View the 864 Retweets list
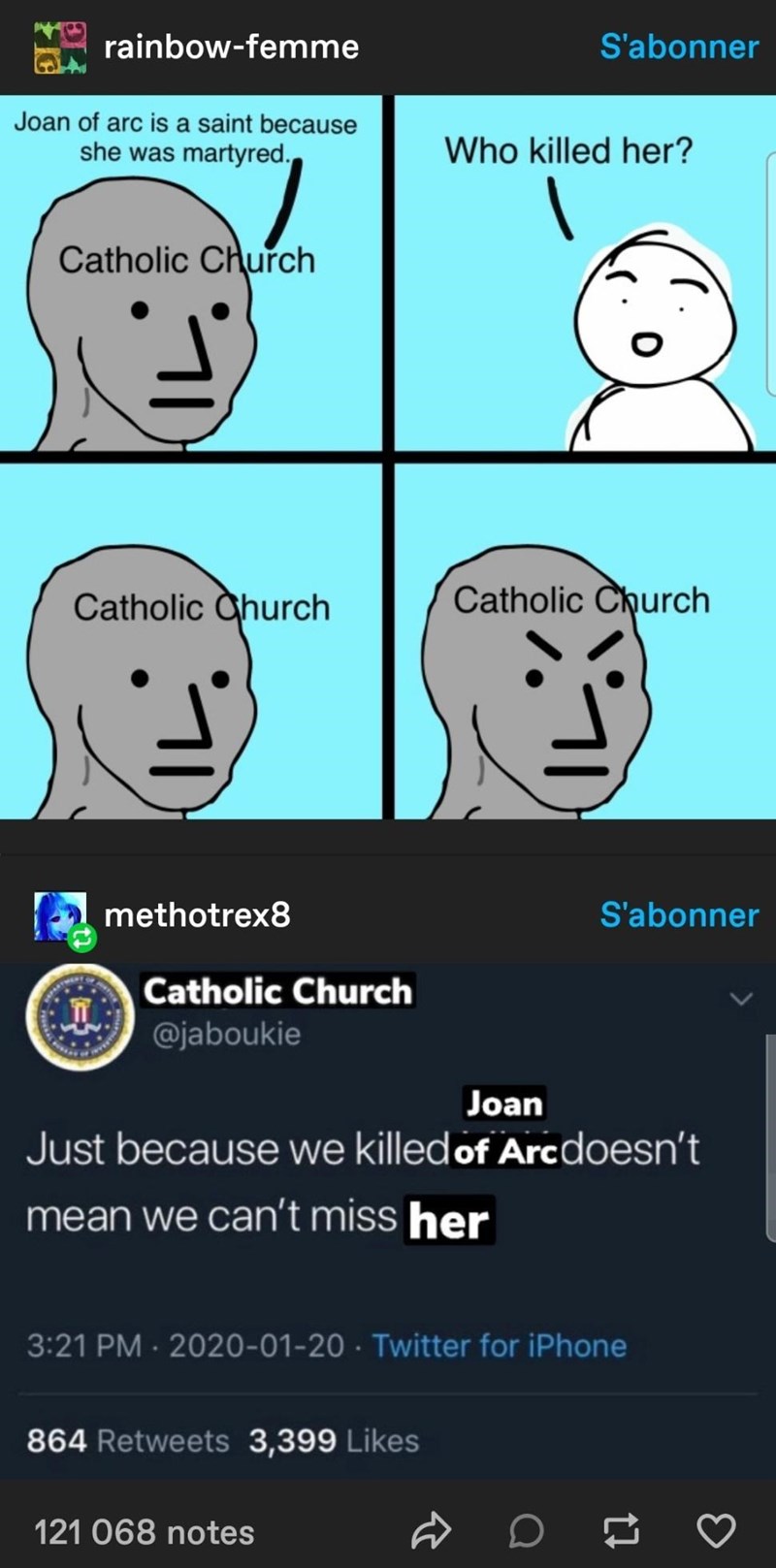The image size is (776, 1568). point(128,1441)
